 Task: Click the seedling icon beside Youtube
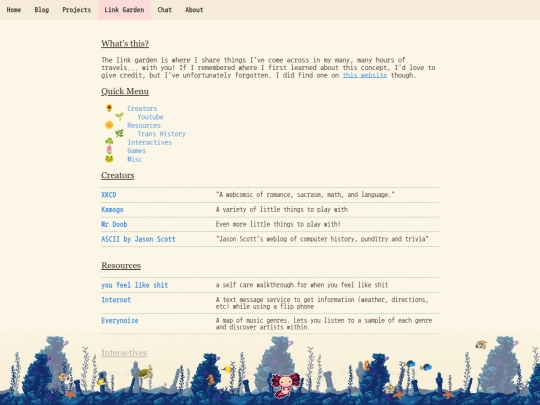coord(119,116)
